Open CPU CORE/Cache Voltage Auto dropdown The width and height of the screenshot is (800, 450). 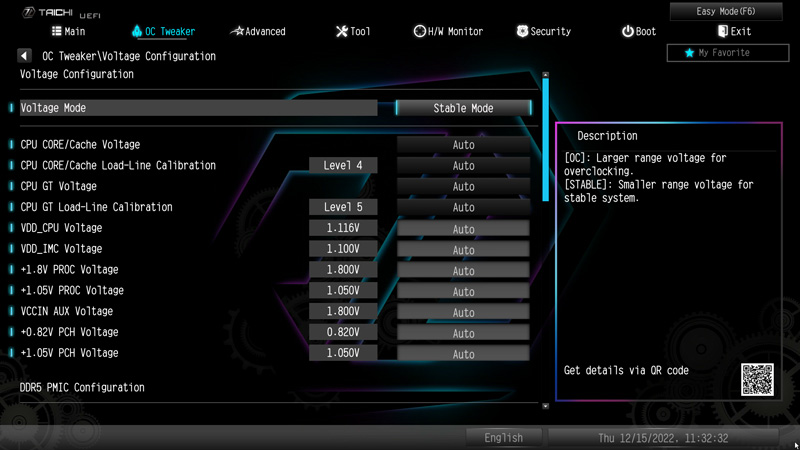point(463,145)
